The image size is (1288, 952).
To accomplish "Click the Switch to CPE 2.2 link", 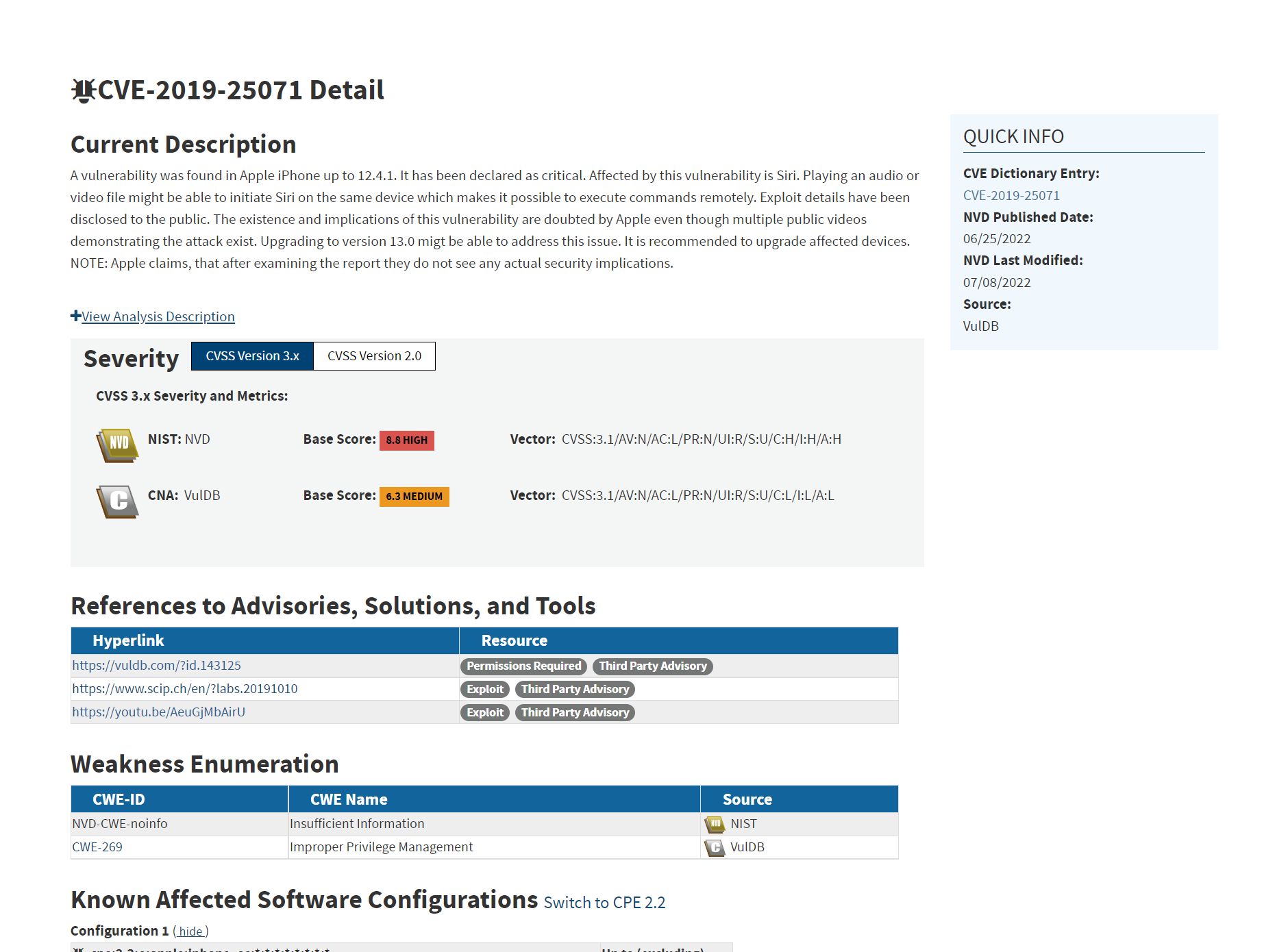I will (604, 903).
